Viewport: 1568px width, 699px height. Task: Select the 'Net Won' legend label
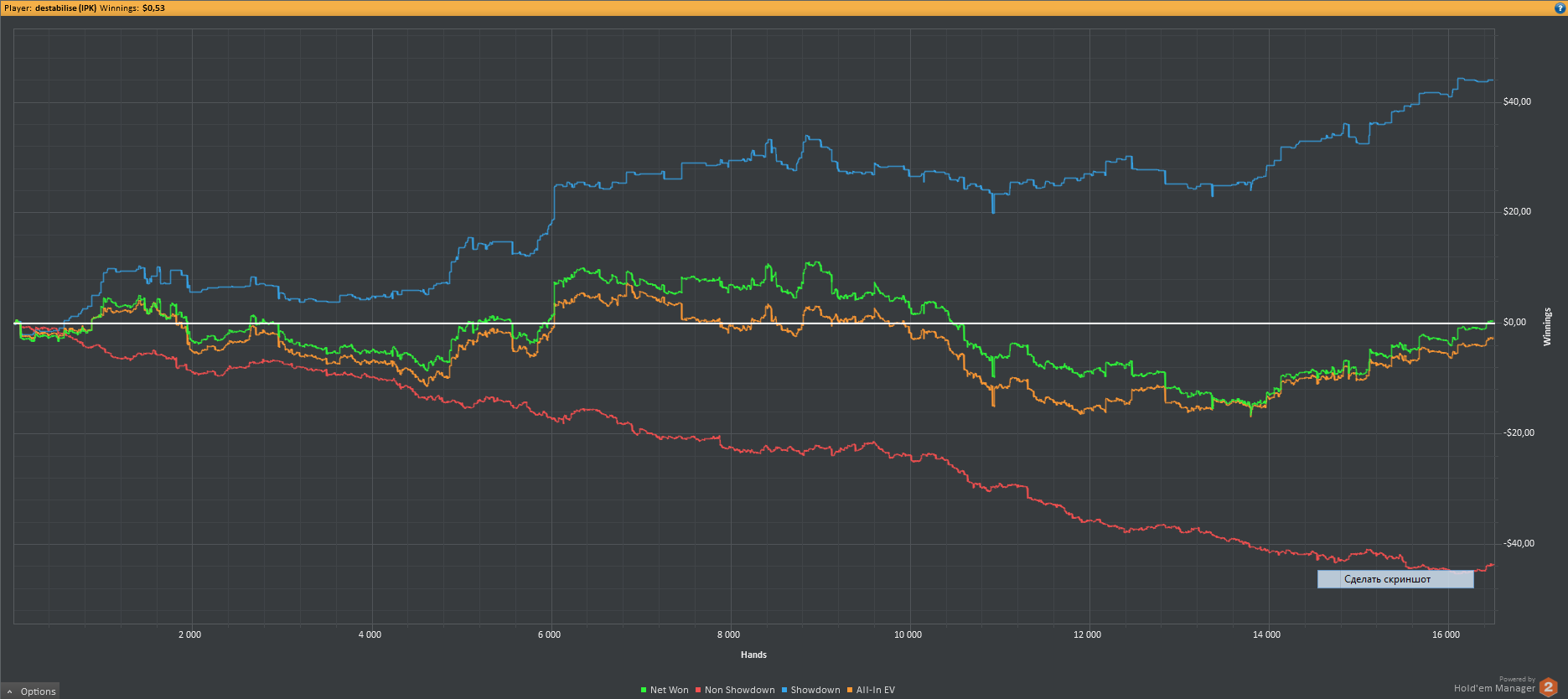click(669, 690)
